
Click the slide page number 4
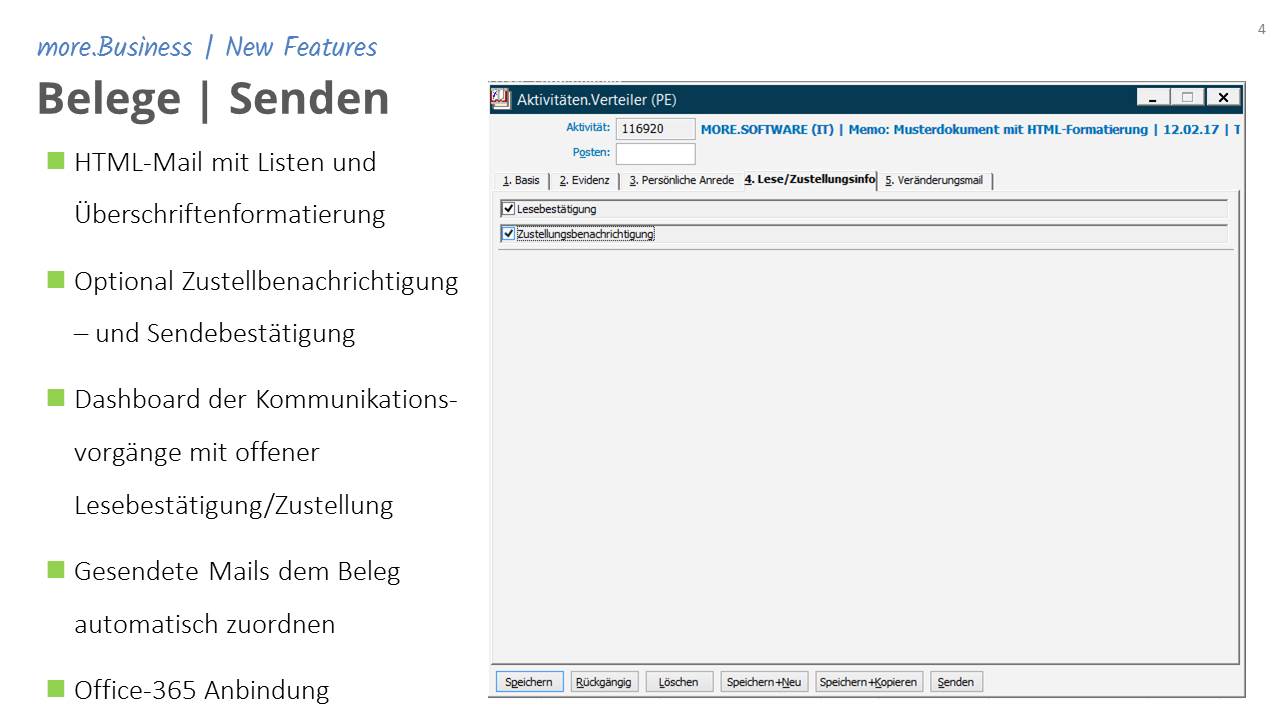[1261, 29]
